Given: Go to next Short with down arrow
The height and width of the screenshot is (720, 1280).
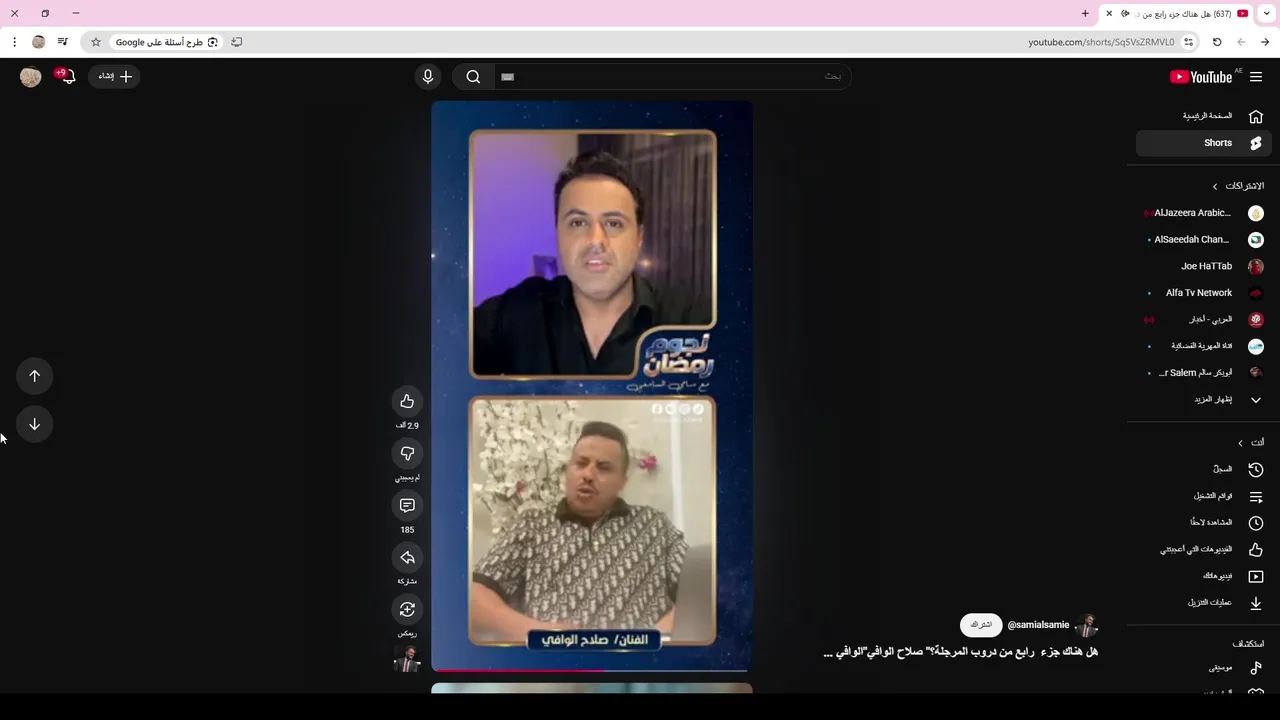Looking at the screenshot, I should pyautogui.click(x=34, y=424).
